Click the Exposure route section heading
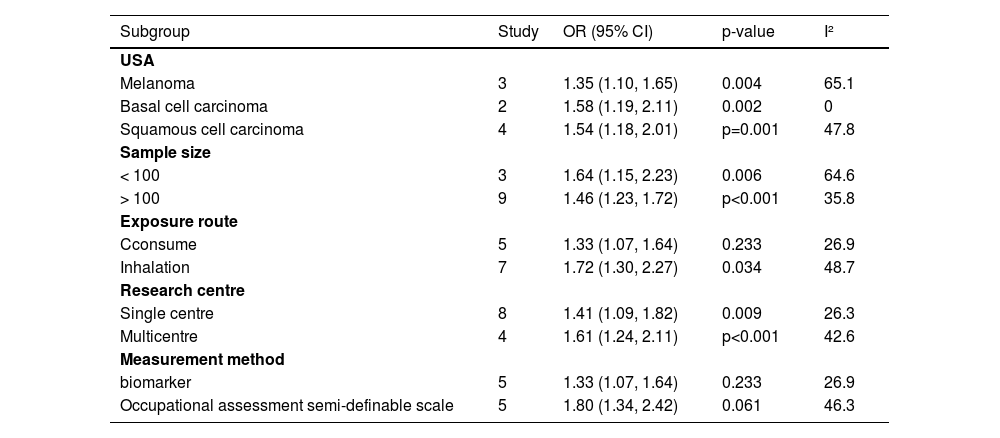The height and width of the screenshot is (438, 1000). pos(178,221)
